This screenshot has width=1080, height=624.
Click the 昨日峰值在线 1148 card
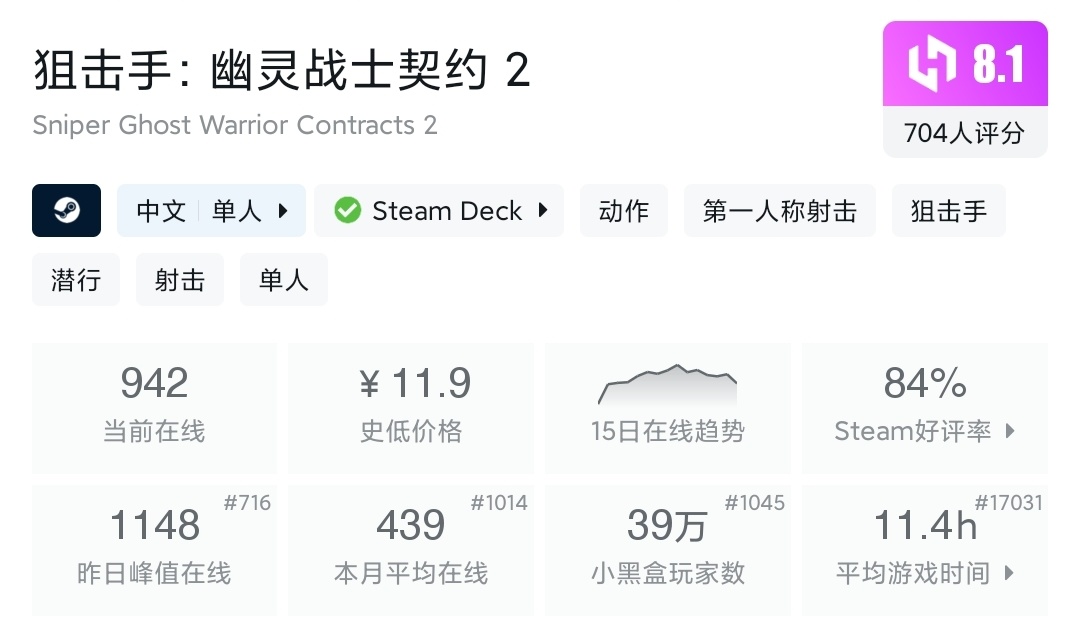click(154, 550)
